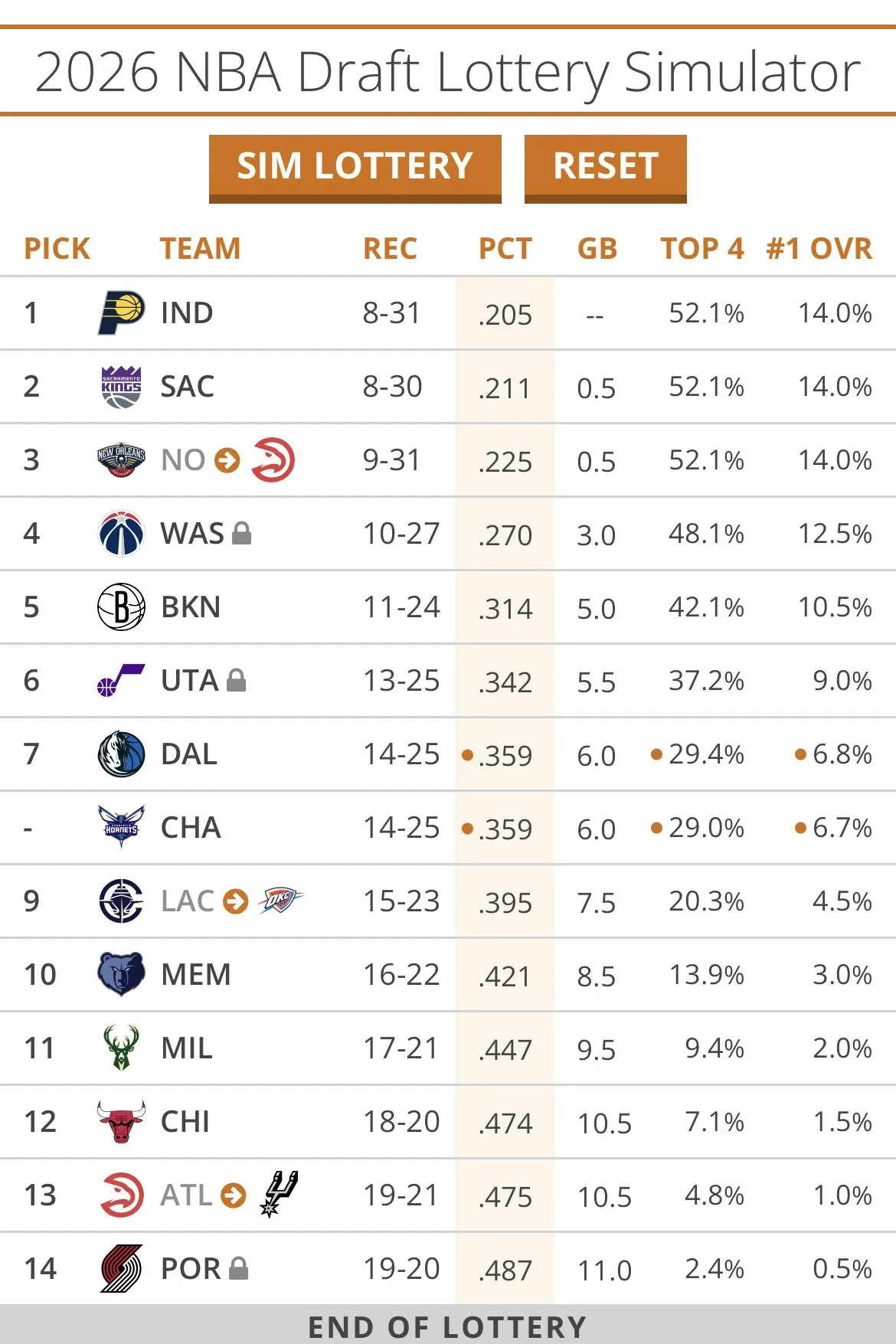Click the Spurs logo beside ATL
The height and width of the screenshot is (1344, 896).
tap(280, 1195)
